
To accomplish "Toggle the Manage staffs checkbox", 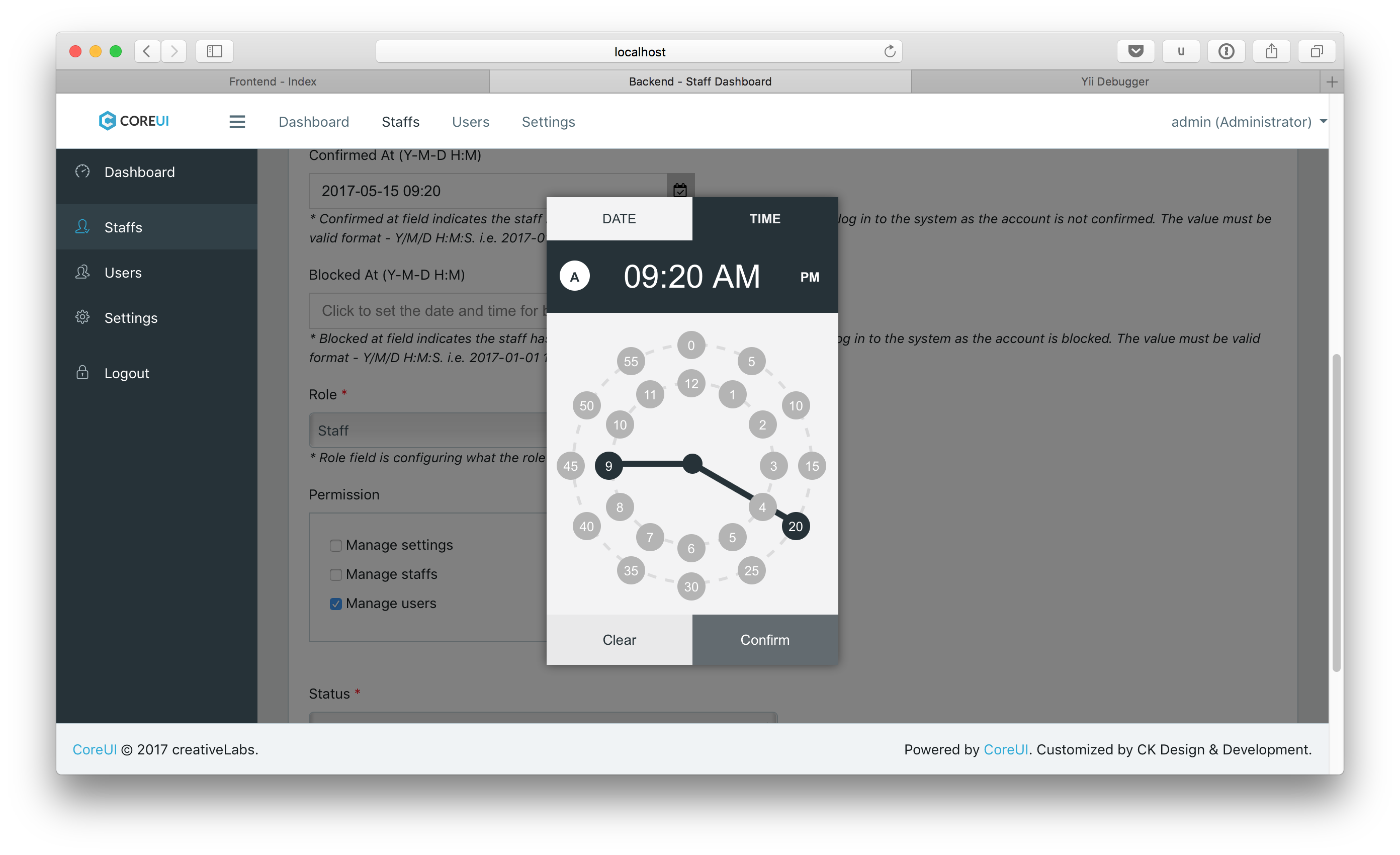I will (x=335, y=574).
